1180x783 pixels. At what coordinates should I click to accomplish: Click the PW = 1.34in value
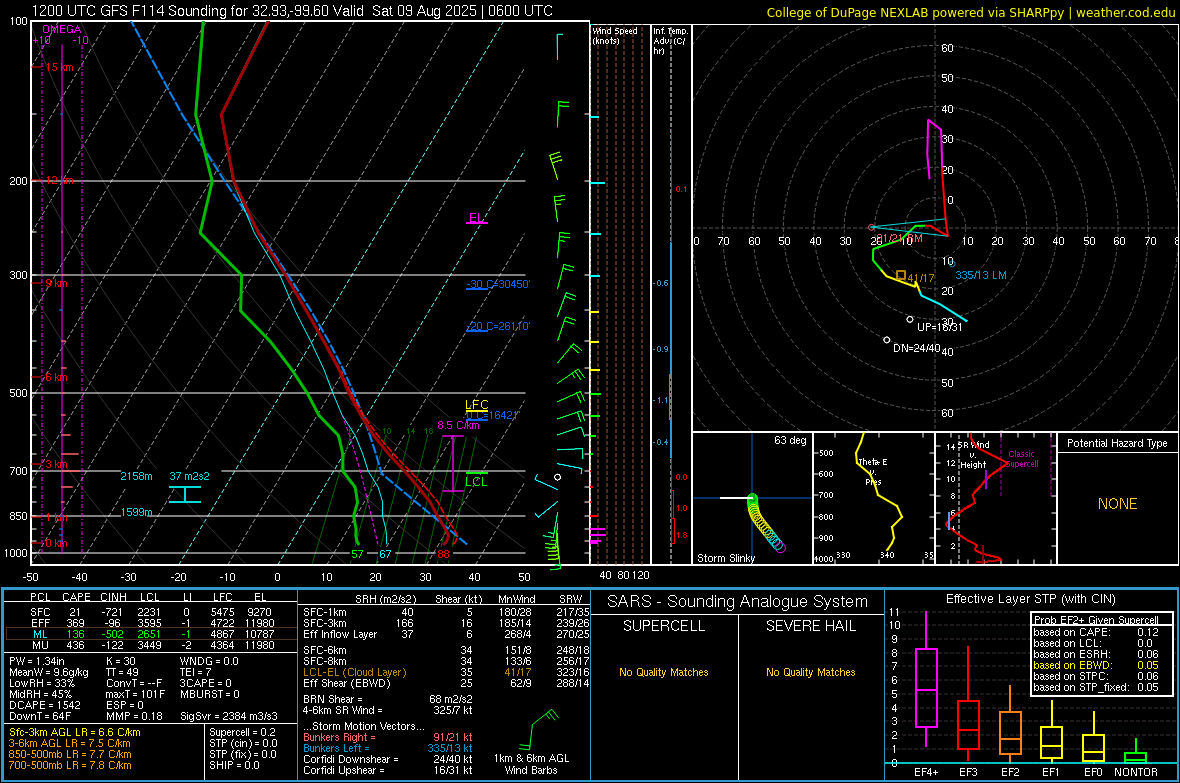pyautogui.click(x=36, y=661)
